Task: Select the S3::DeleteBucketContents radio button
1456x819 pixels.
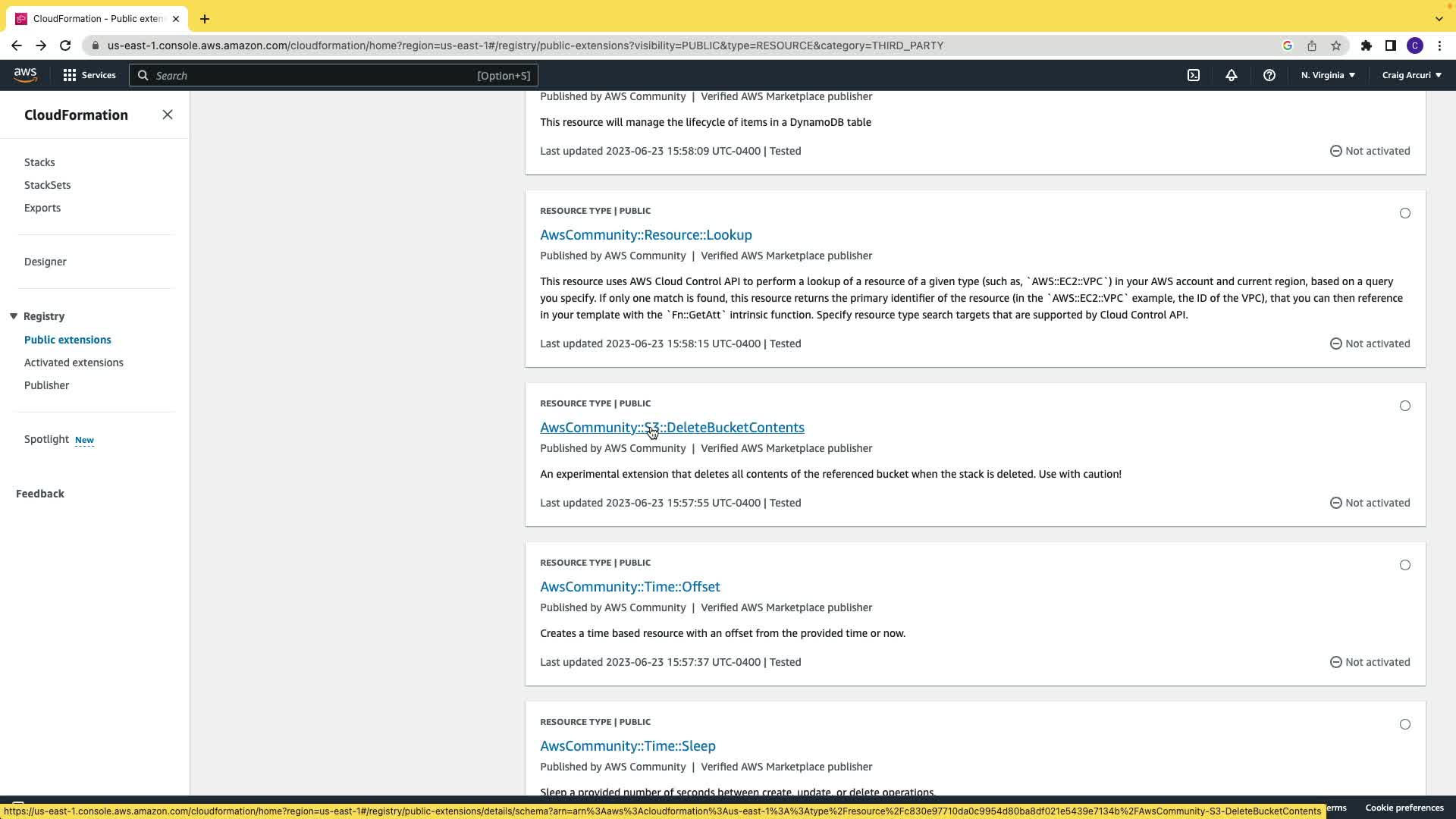Action: pyautogui.click(x=1405, y=406)
